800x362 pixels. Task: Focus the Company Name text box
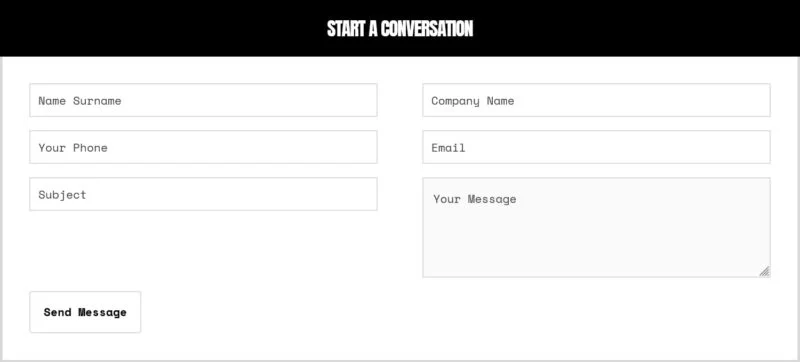tap(596, 100)
